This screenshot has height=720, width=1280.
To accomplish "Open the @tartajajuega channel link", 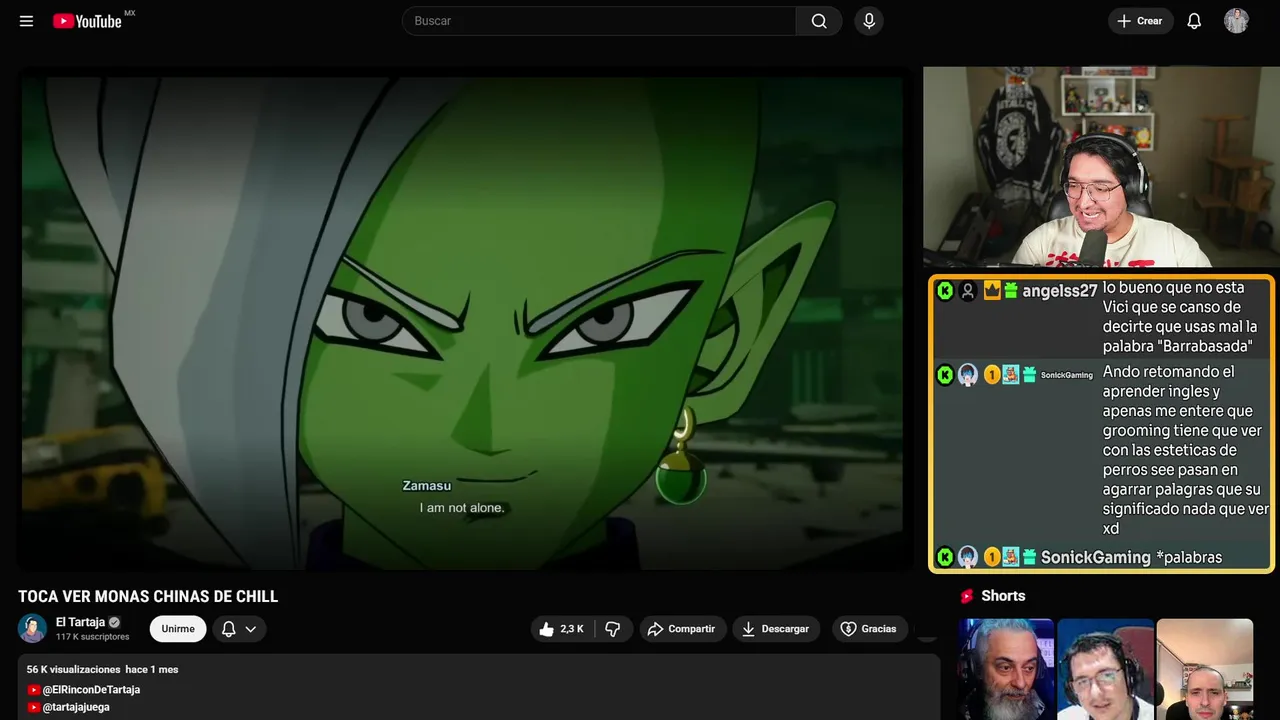I will (76, 707).
